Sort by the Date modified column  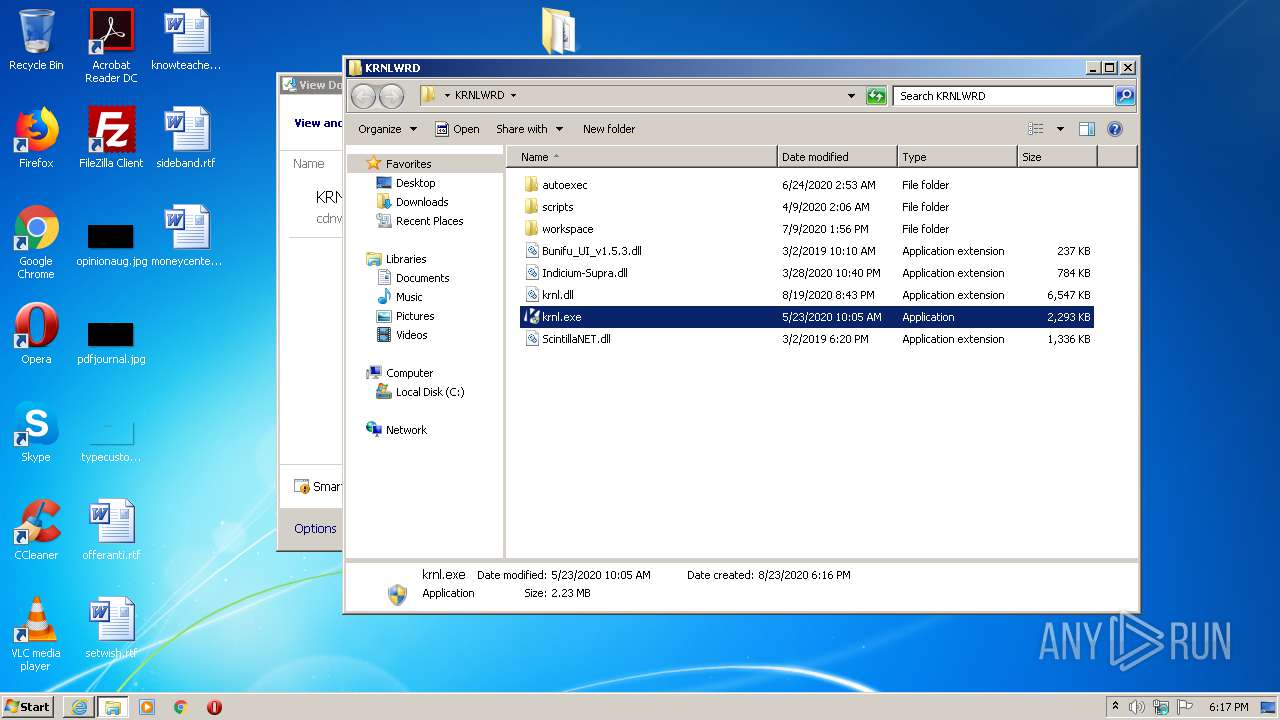(x=837, y=157)
